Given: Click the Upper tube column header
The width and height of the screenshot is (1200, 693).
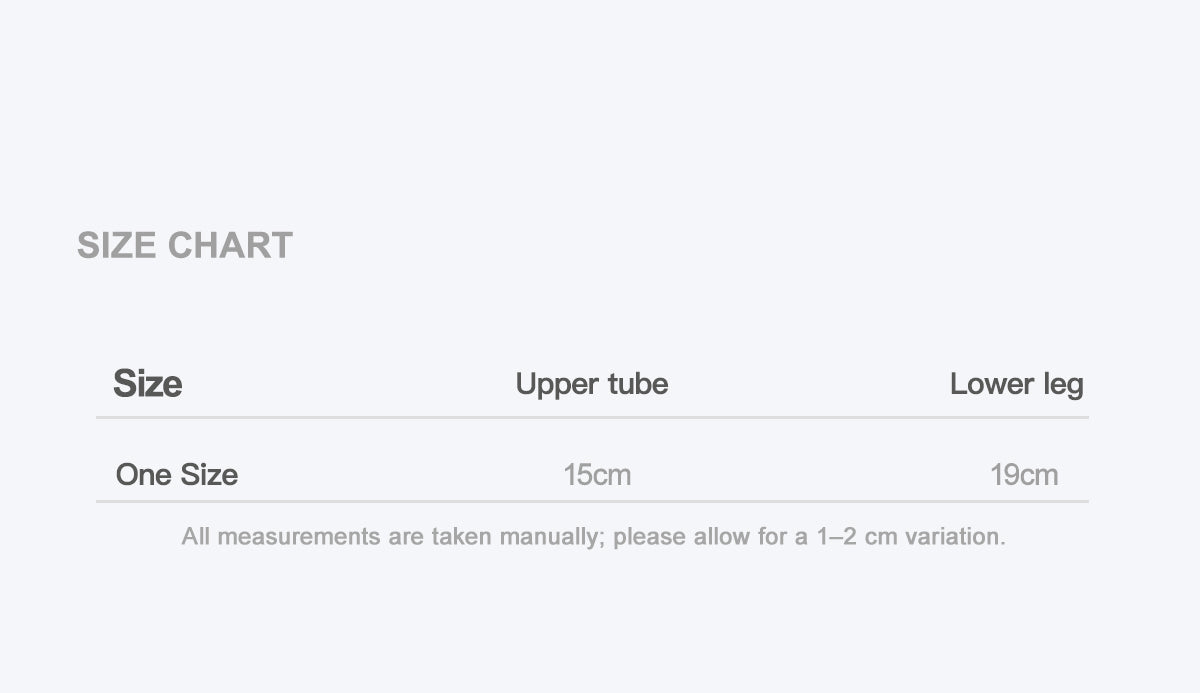Looking at the screenshot, I should pyautogui.click(x=592, y=384).
